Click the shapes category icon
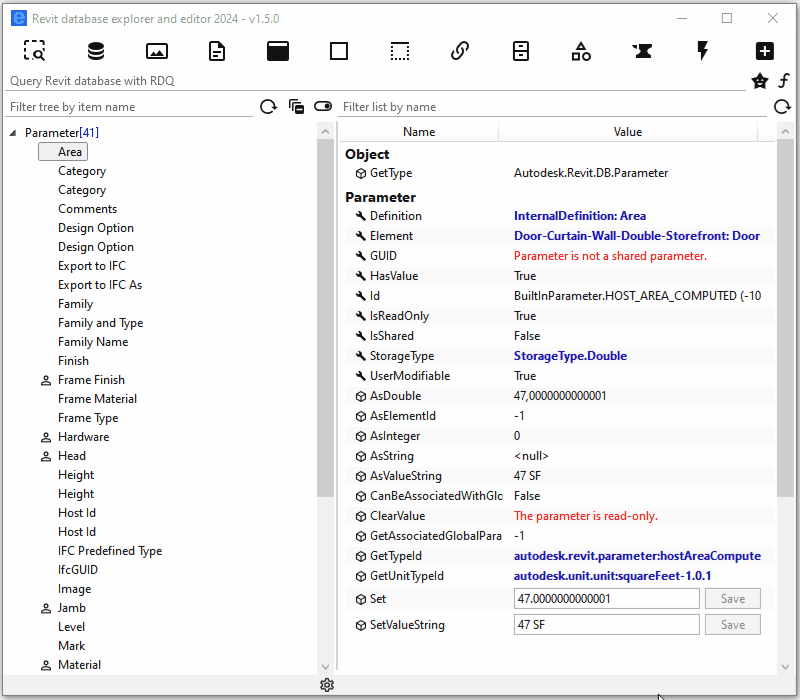 581,51
